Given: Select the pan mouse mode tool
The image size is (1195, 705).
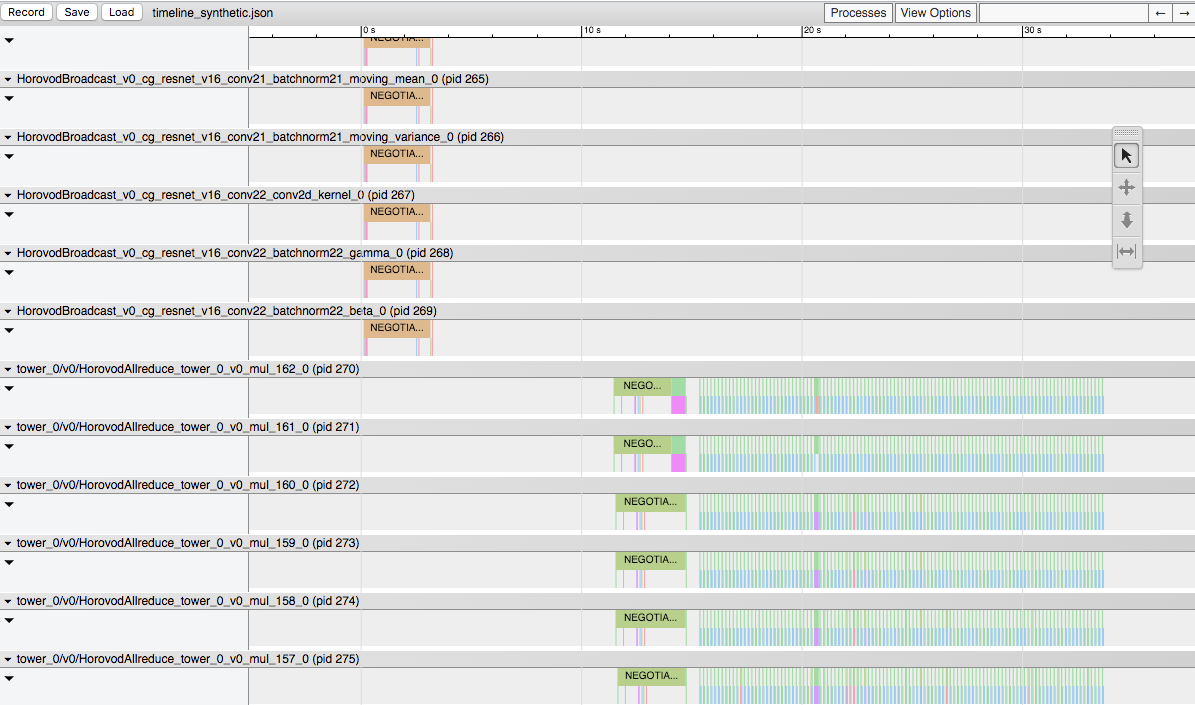Looking at the screenshot, I should [1126, 187].
